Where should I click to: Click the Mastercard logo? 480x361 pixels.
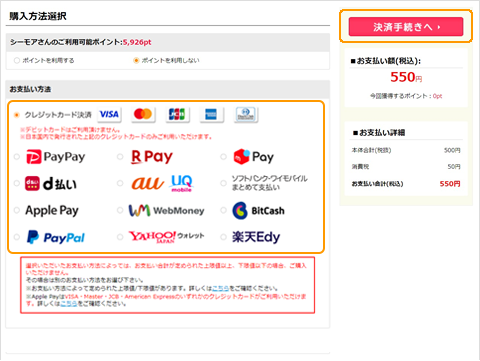[x=143, y=114]
